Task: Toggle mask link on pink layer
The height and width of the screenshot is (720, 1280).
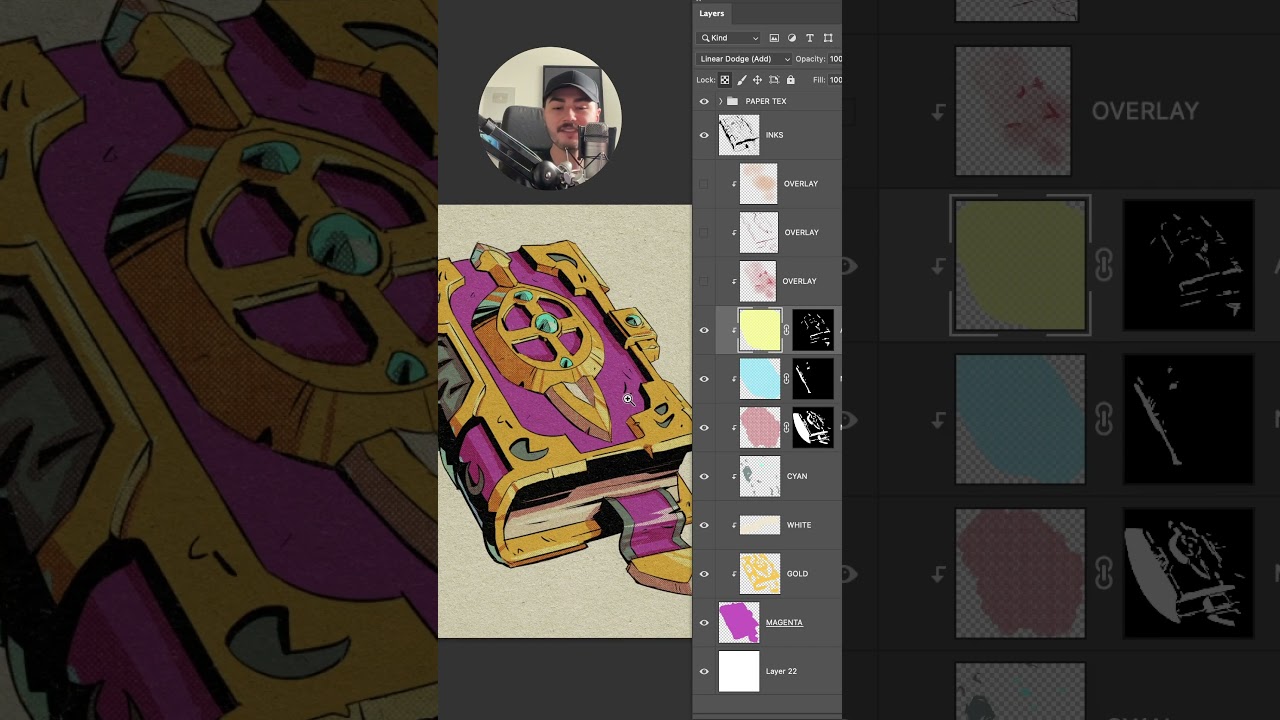Action: coord(786,428)
